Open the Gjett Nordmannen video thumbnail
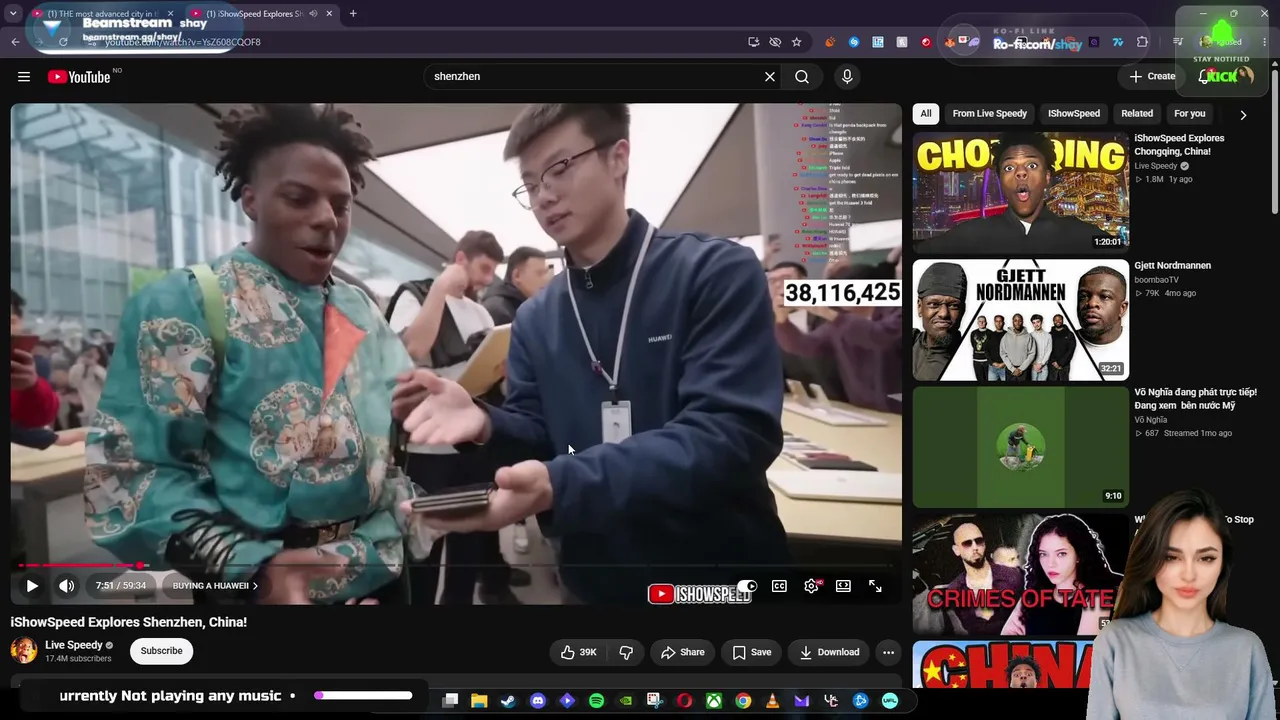1280x720 pixels. [1020, 320]
